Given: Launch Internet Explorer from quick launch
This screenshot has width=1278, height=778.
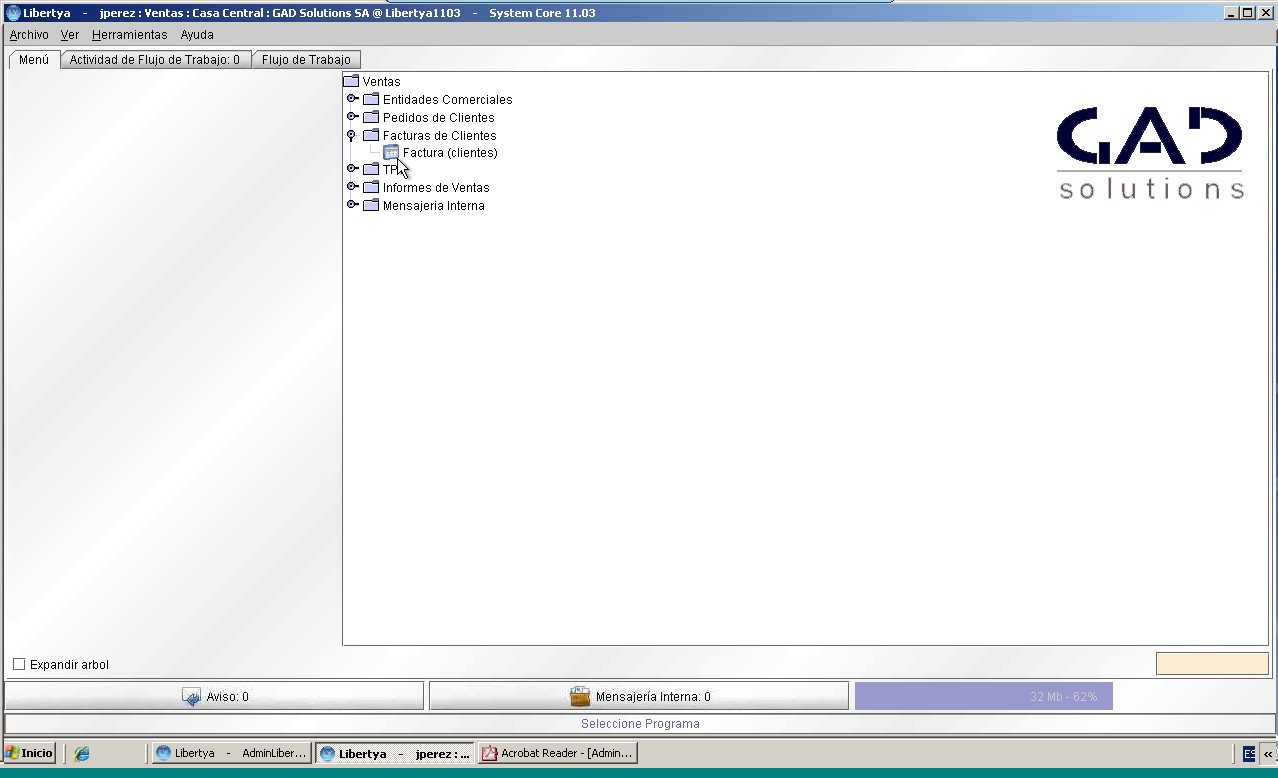Looking at the screenshot, I should click(82, 754).
